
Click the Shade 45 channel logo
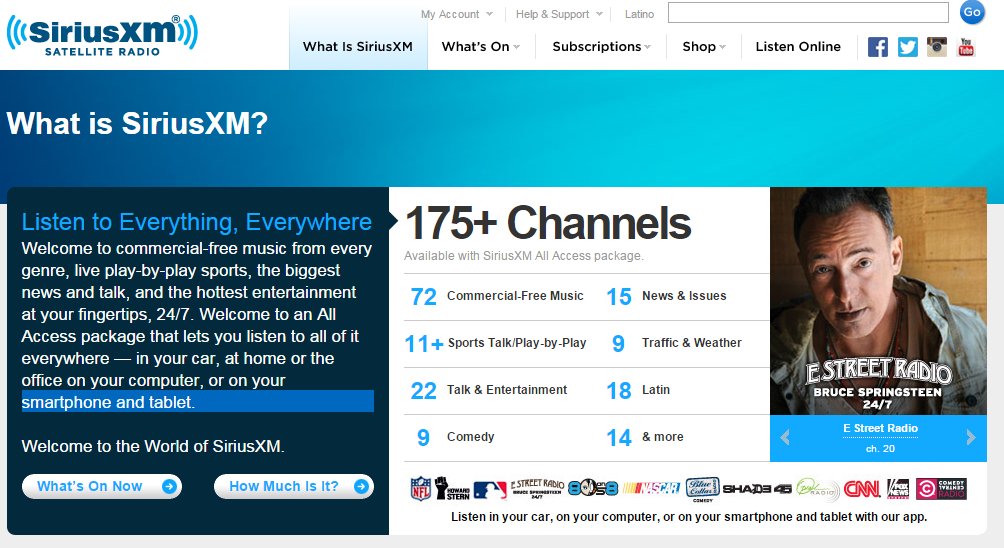757,489
